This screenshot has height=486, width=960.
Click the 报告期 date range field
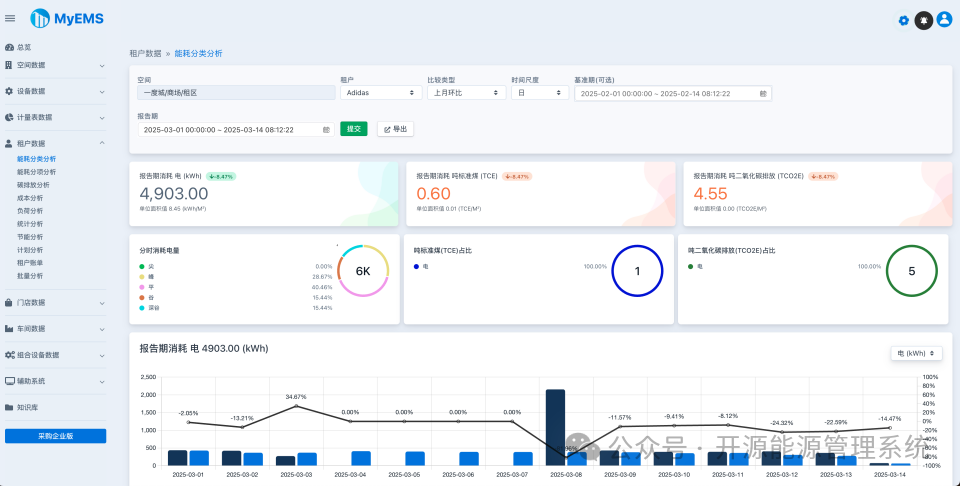tap(236, 130)
